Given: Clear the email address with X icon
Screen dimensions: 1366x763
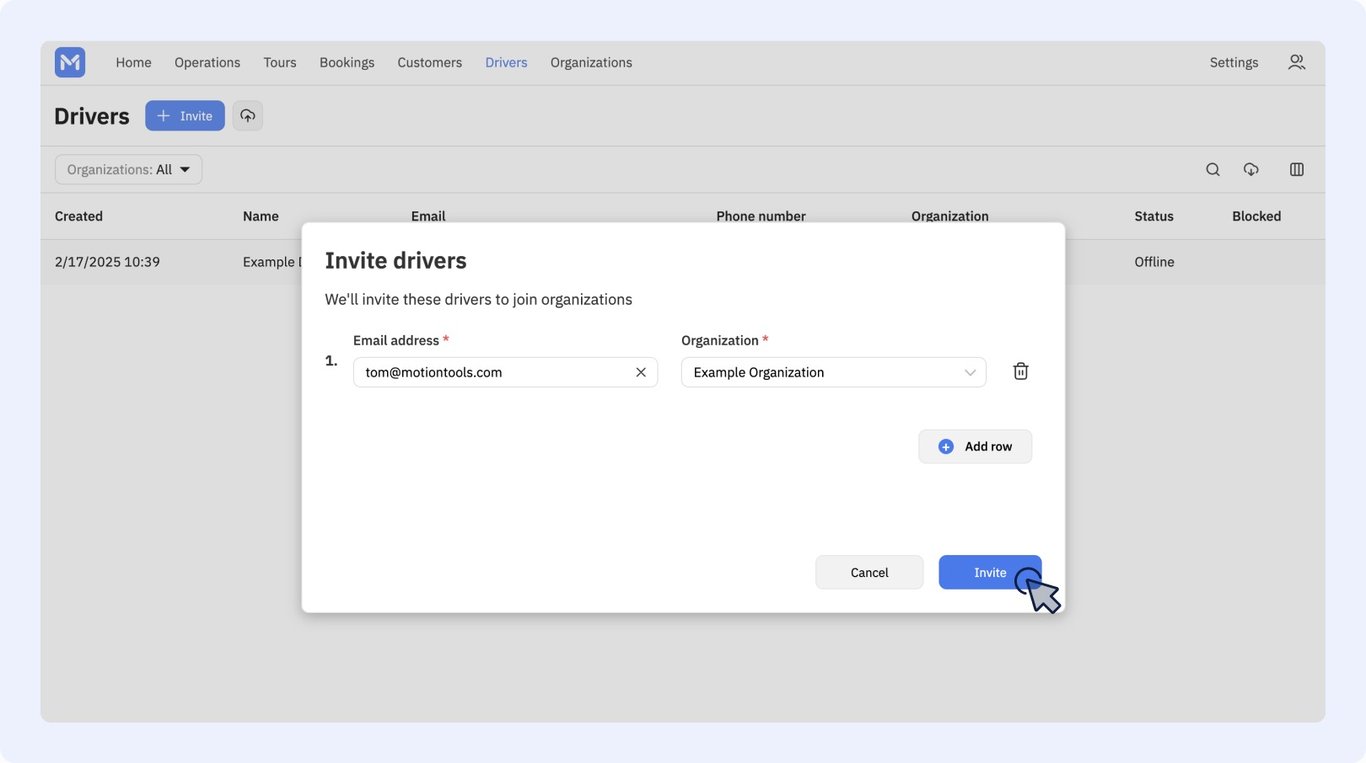Looking at the screenshot, I should coord(641,372).
